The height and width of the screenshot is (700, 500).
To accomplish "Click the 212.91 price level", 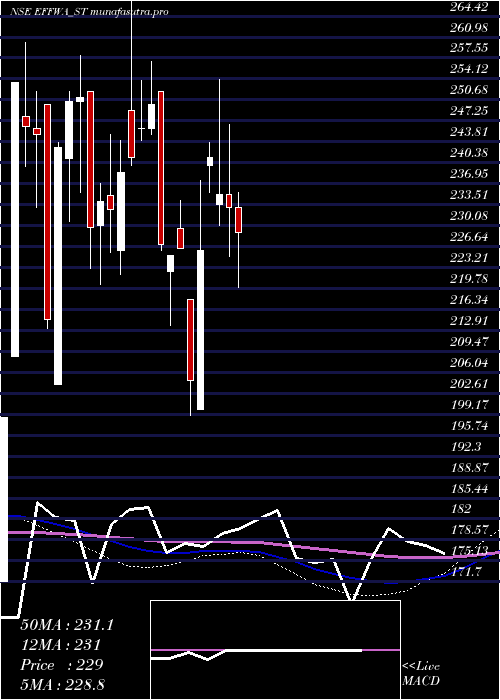I will [x=468, y=321].
